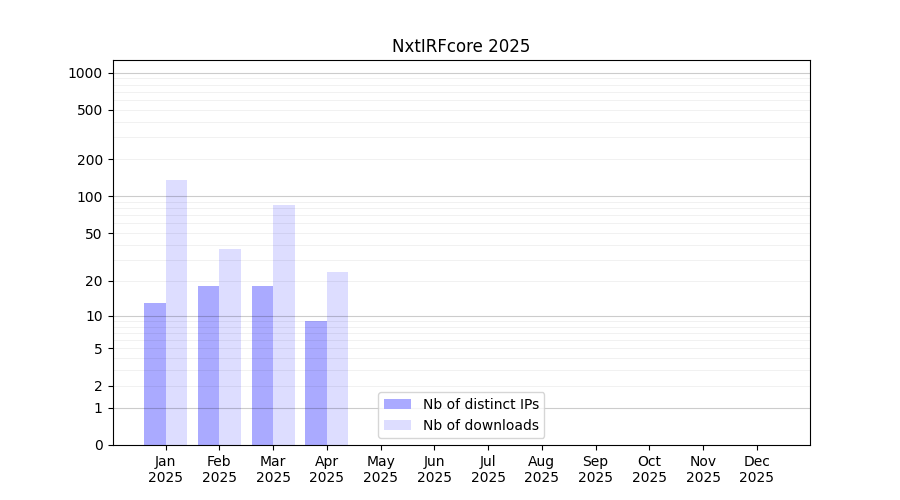The width and height of the screenshot is (900, 500).
Task: Select the February distinct IPs bar
Action: click(x=208, y=365)
